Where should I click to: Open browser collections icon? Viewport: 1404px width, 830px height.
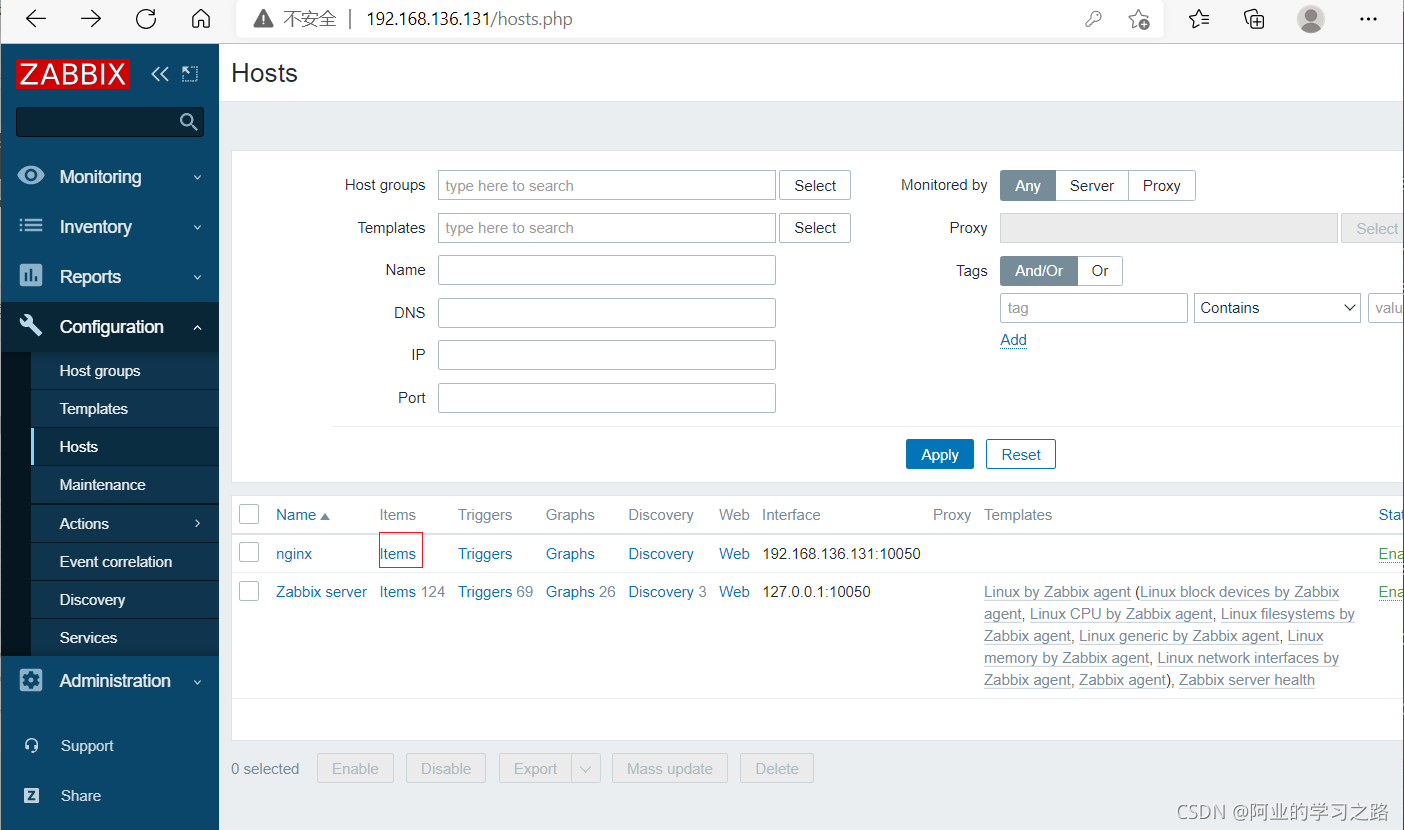pos(1254,19)
